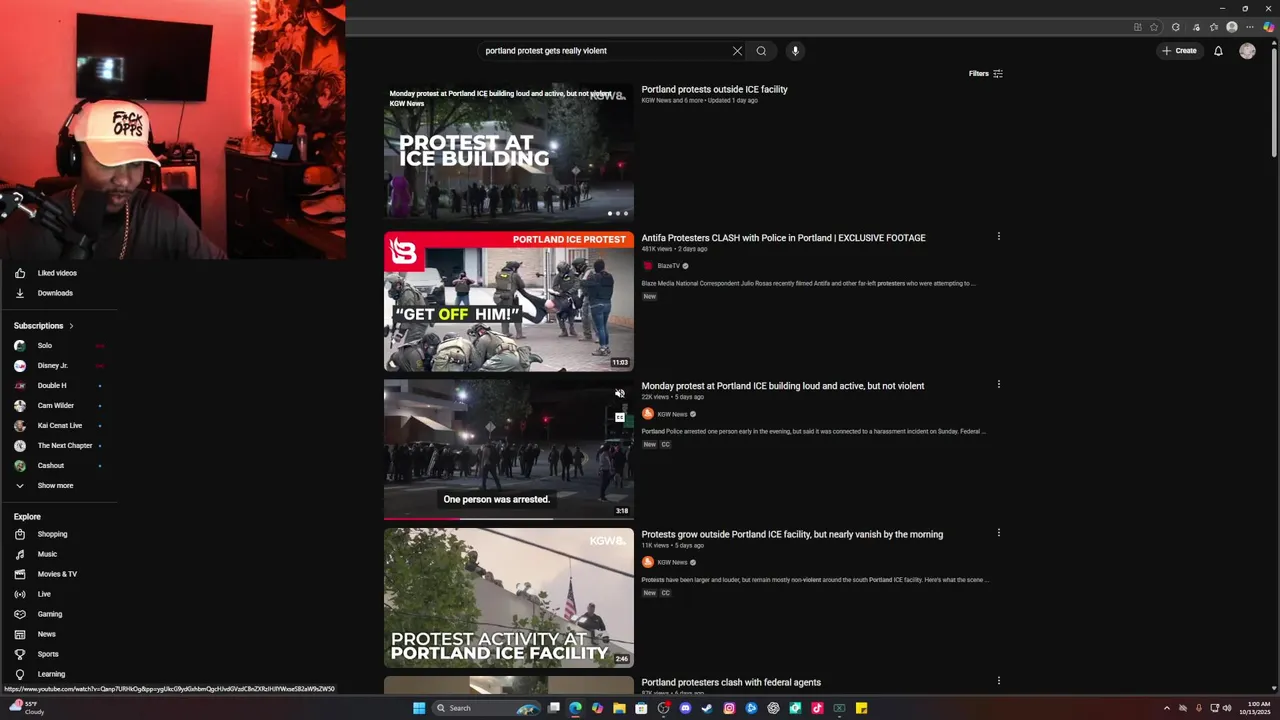Image resolution: width=1280 pixels, height=720 pixels.
Task: Seek on hovered video's red progress bar
Action: [422, 518]
